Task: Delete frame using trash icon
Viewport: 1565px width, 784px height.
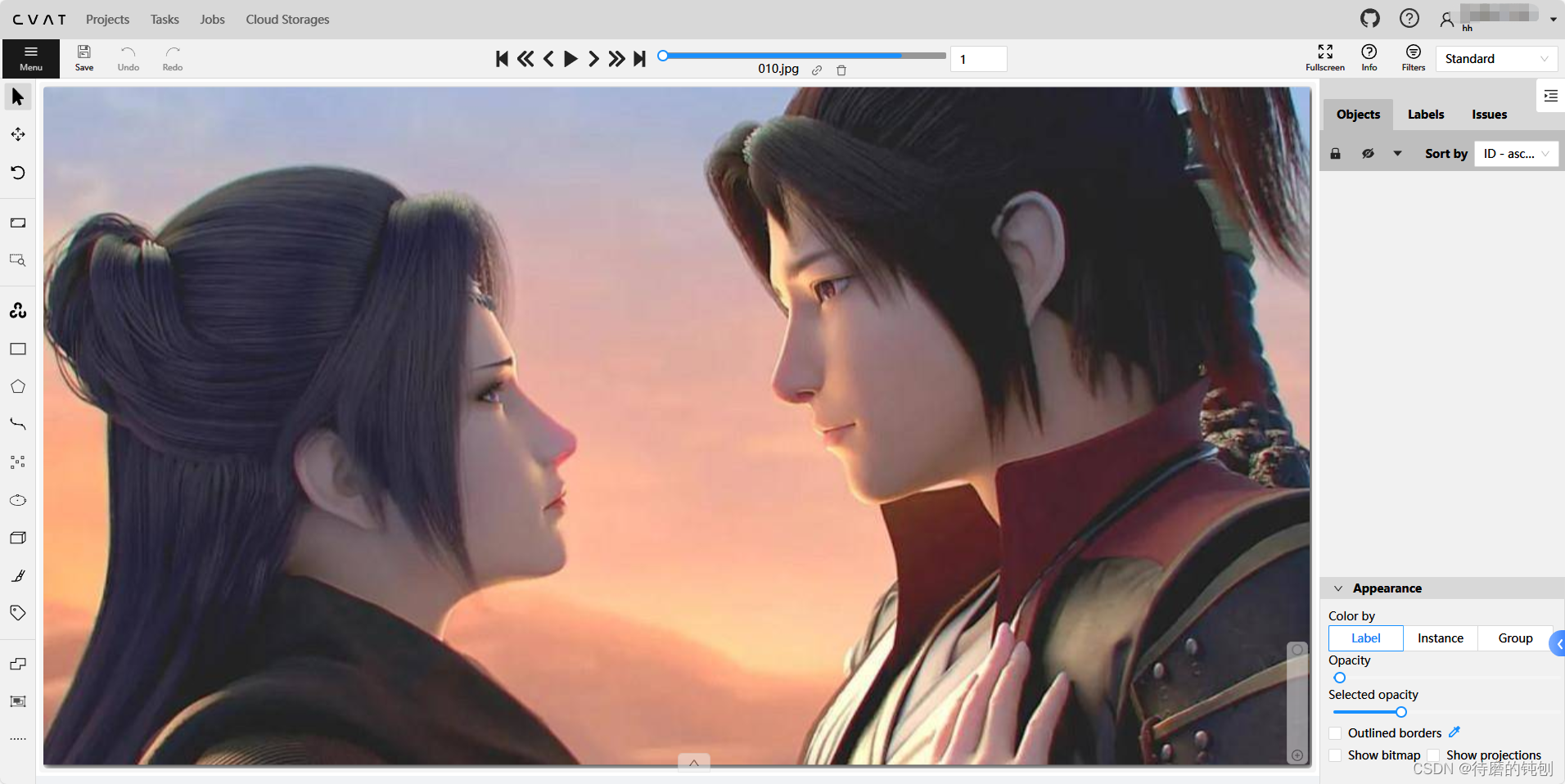Action: click(x=841, y=70)
